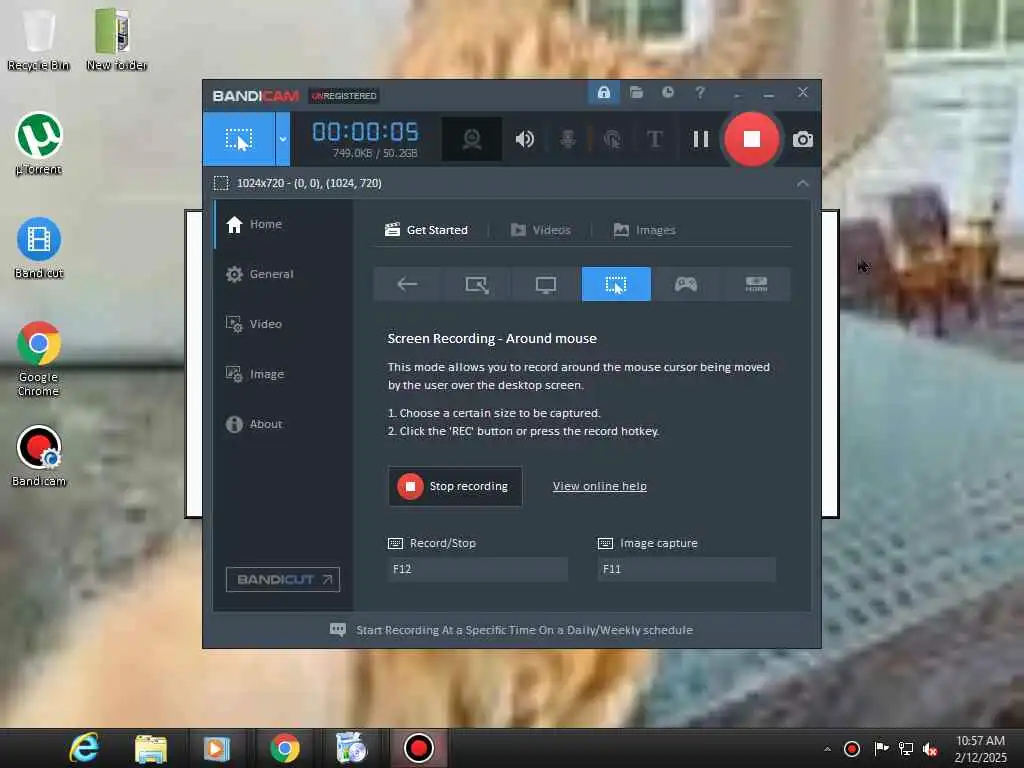Click the Record/Stop hotkey field F12
This screenshot has height=768, width=1024.
click(x=477, y=569)
